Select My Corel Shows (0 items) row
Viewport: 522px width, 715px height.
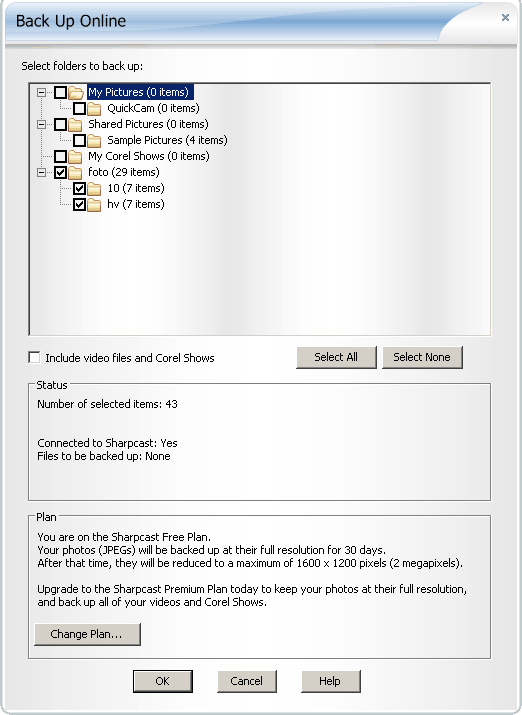tap(149, 156)
